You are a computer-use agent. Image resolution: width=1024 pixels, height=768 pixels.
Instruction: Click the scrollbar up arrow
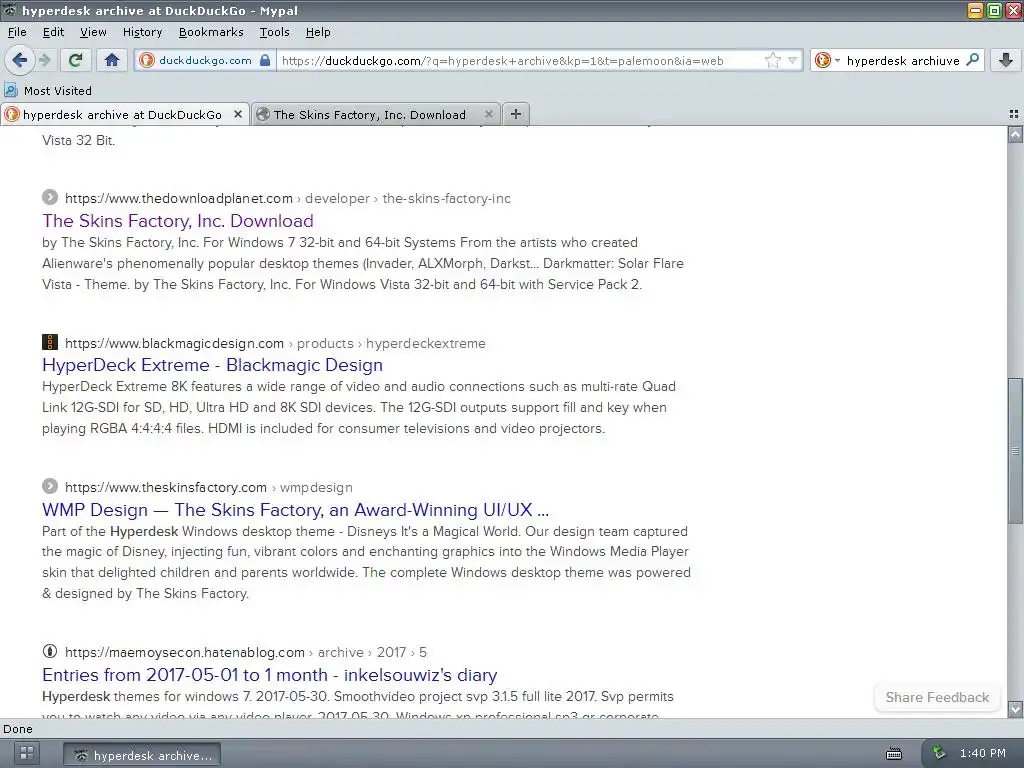point(1016,135)
